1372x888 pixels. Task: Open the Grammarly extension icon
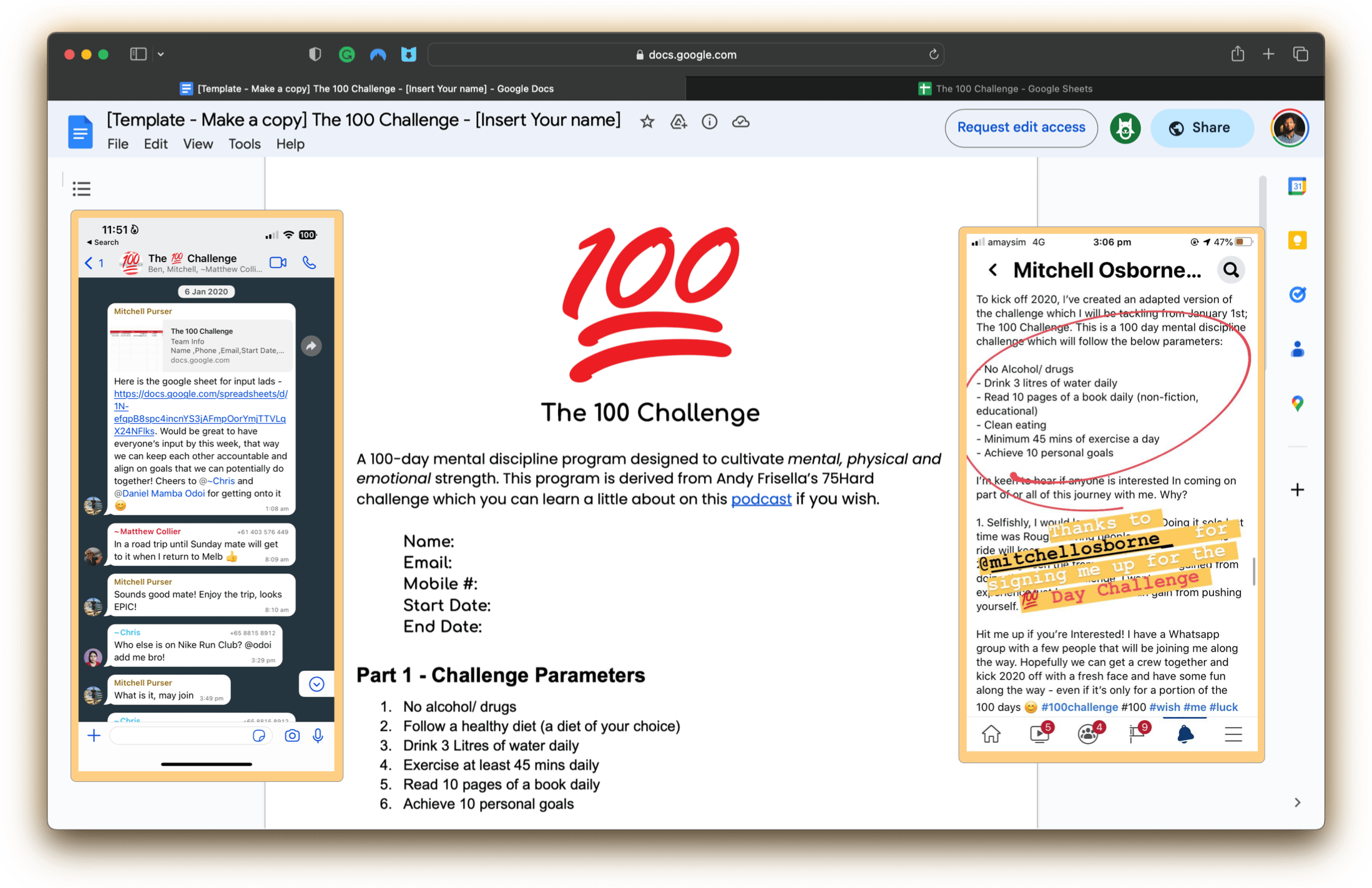[x=346, y=54]
